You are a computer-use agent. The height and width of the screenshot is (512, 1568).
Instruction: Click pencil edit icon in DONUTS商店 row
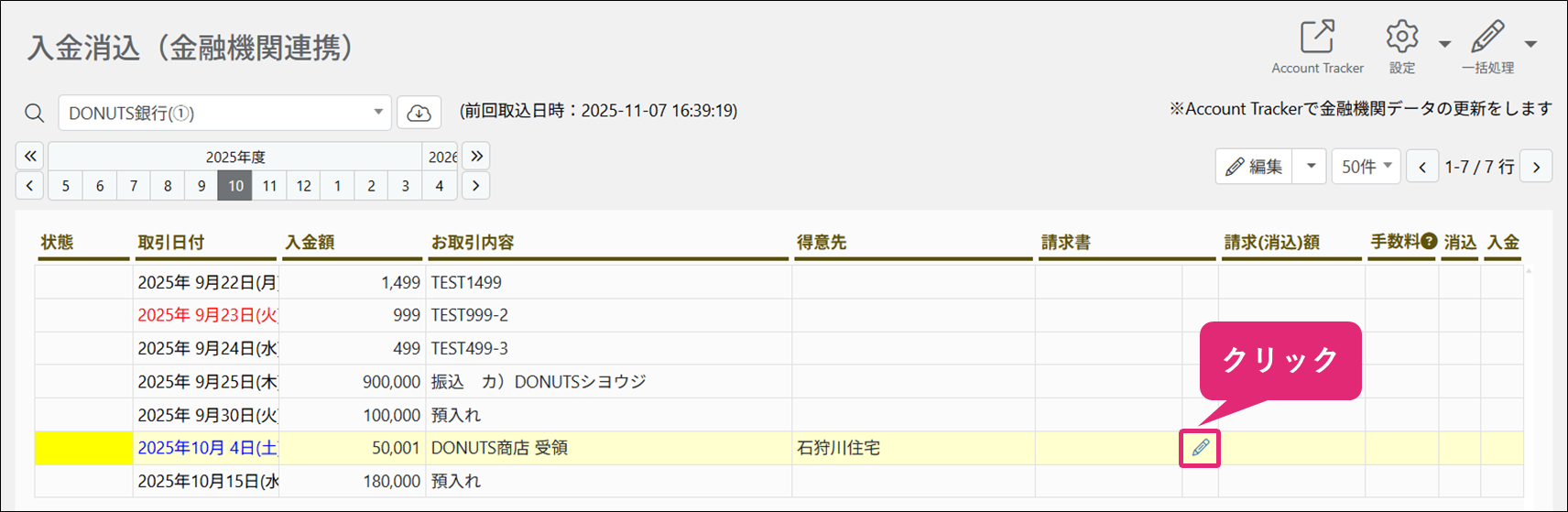(x=1200, y=448)
